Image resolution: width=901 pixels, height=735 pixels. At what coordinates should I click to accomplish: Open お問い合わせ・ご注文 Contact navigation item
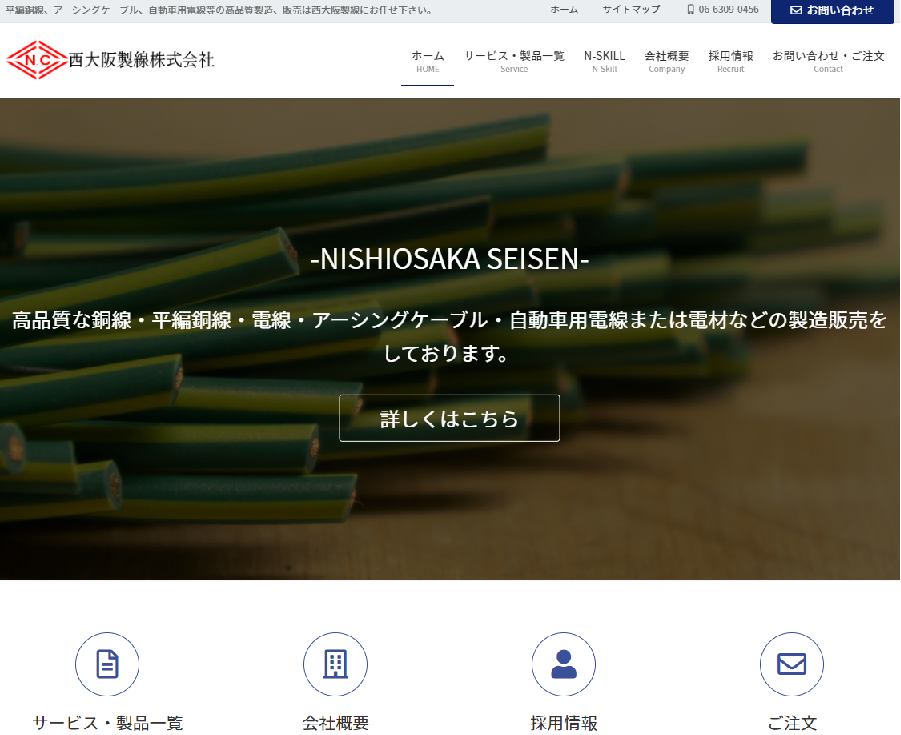tap(828, 61)
